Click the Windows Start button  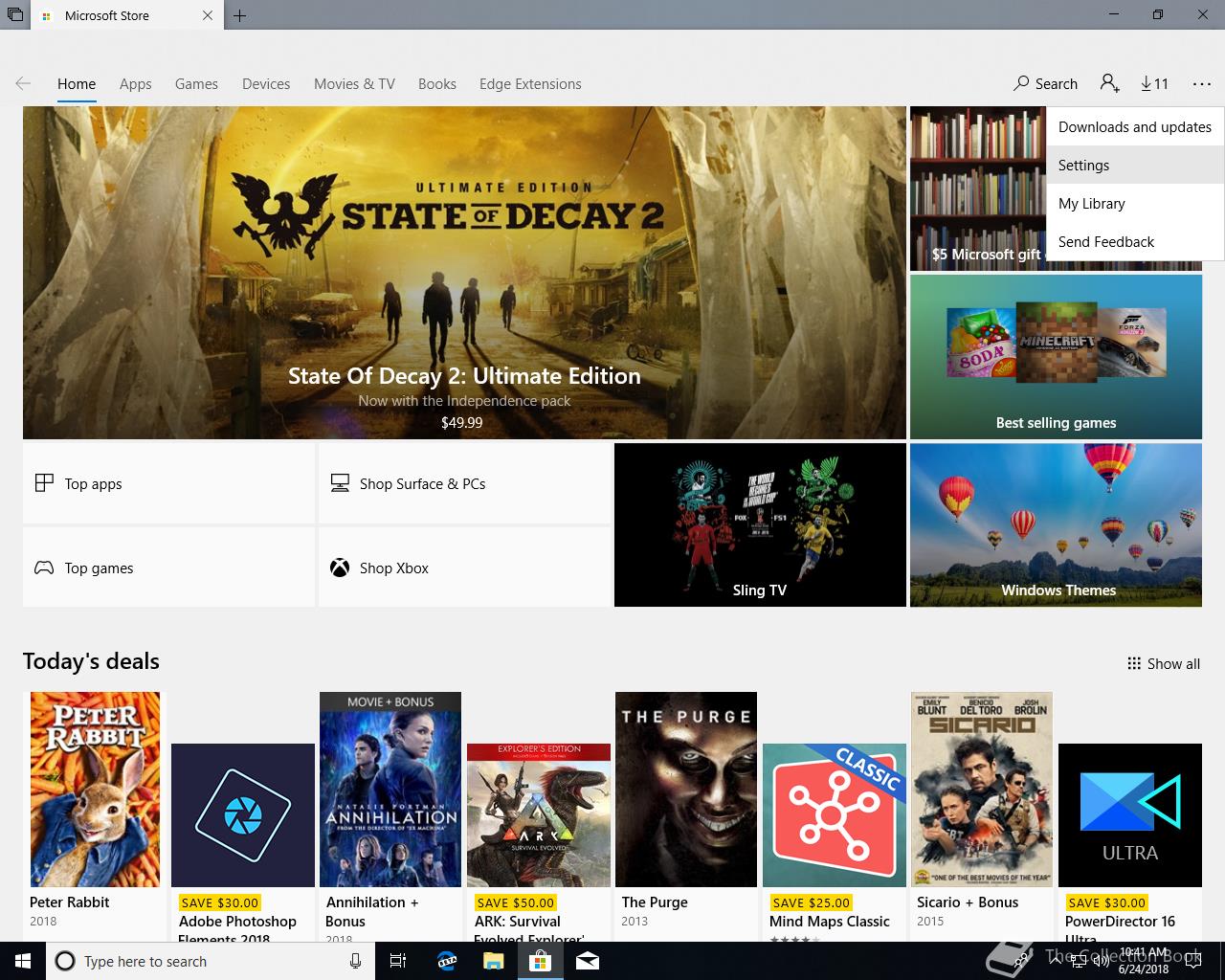23,961
